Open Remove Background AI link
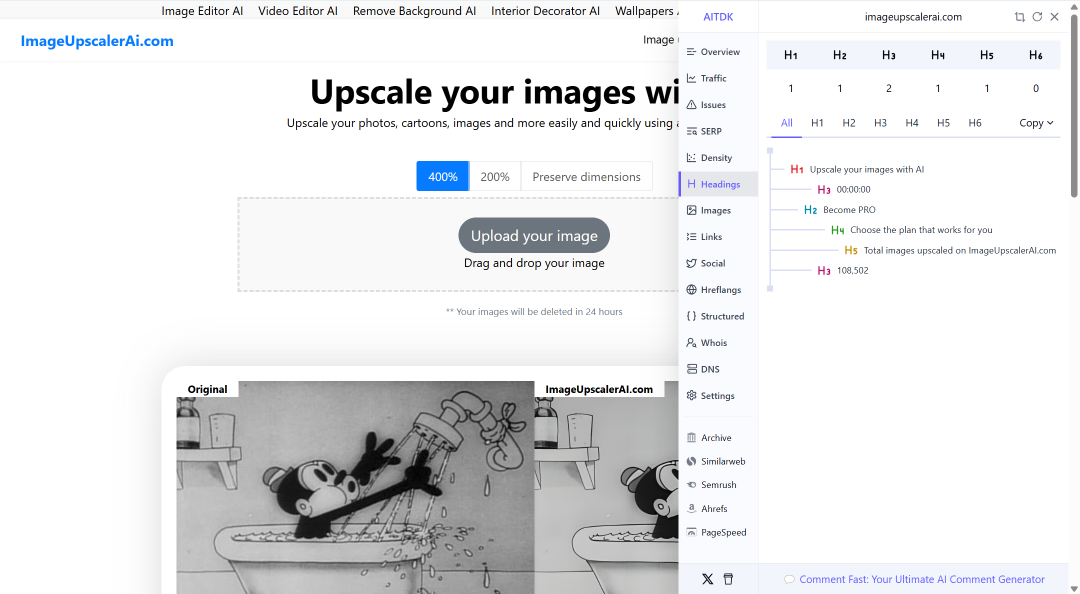Image resolution: width=1080 pixels, height=594 pixels. [x=415, y=11]
